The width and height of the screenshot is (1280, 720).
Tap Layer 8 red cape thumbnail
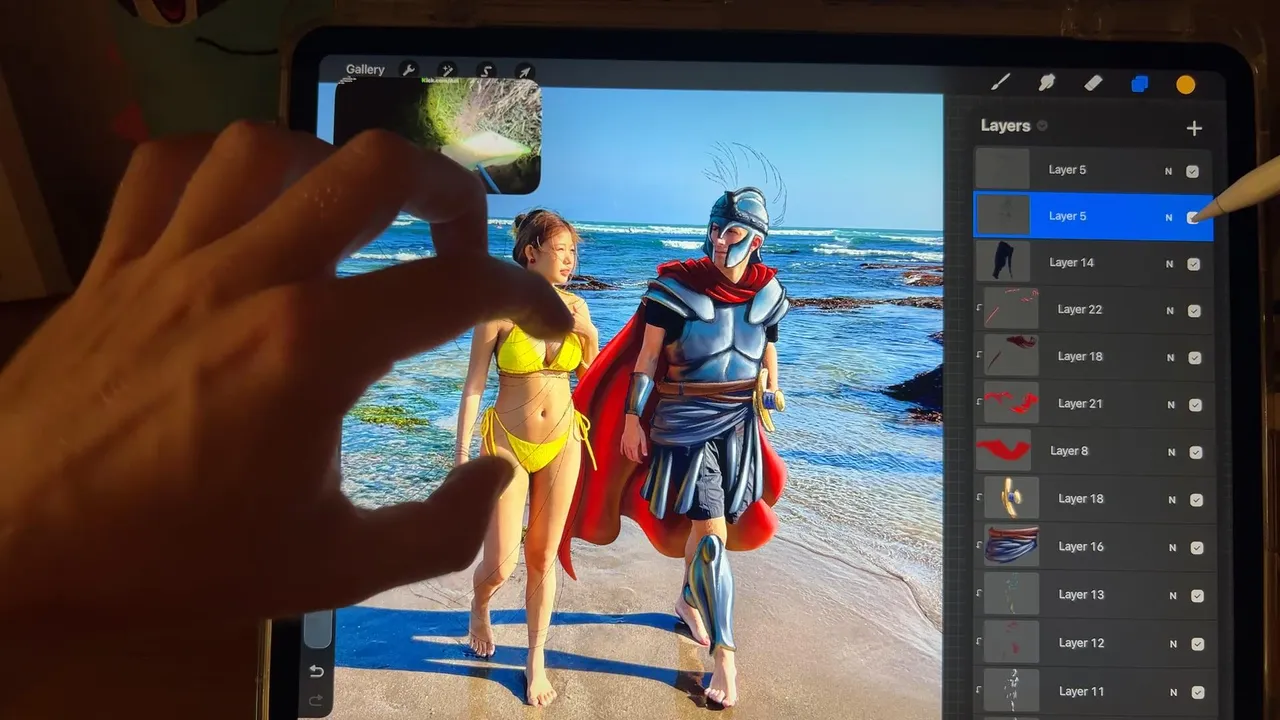click(1004, 450)
